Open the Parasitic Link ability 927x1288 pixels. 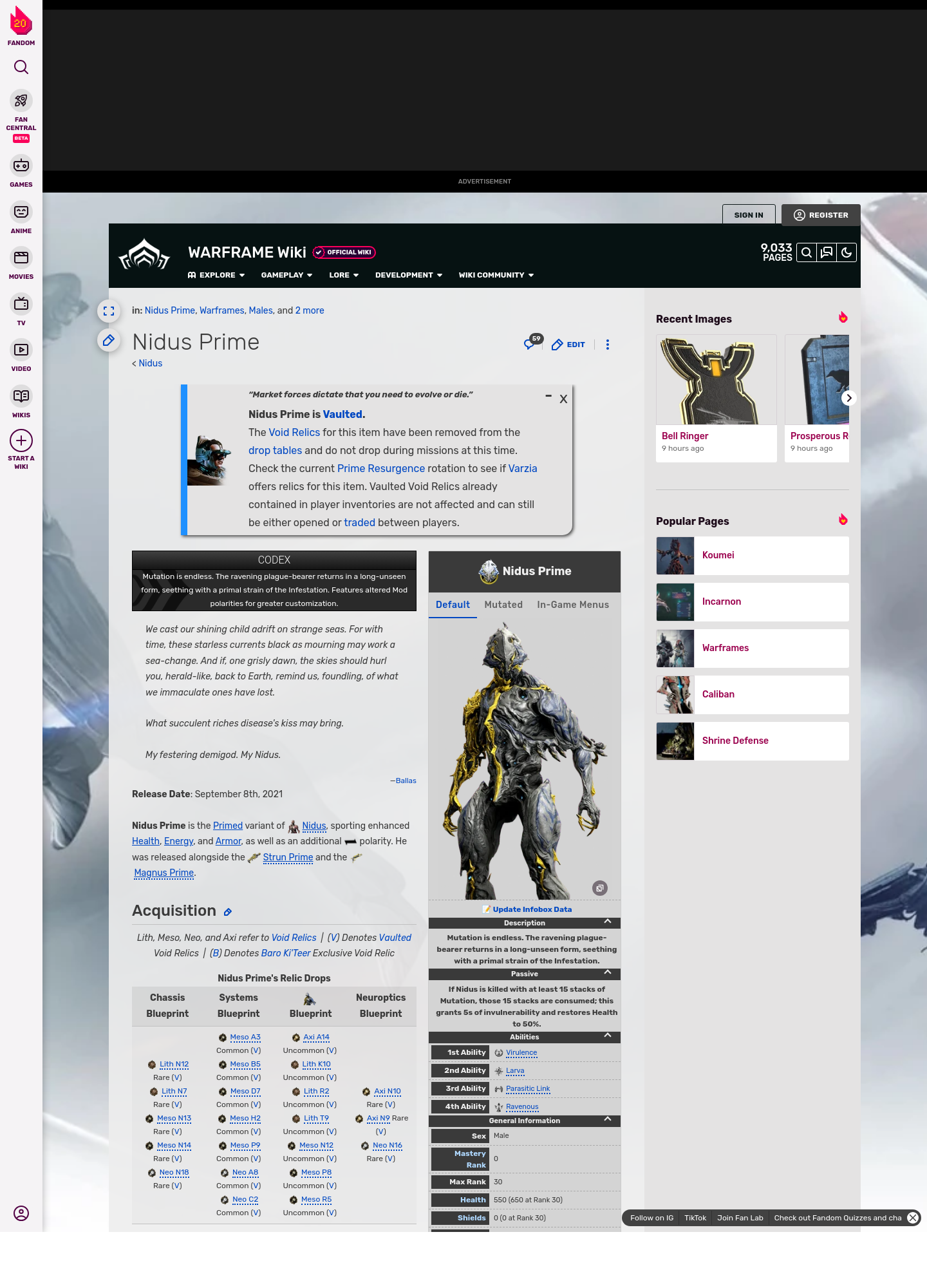(x=528, y=1088)
